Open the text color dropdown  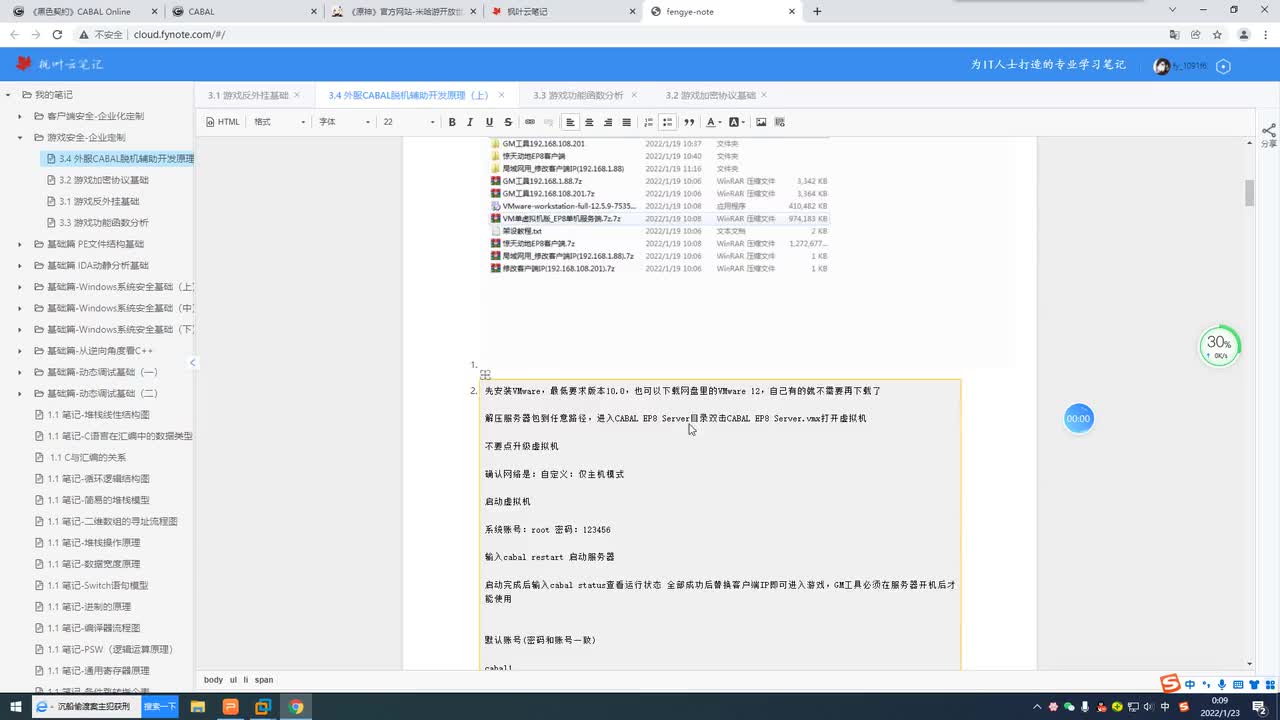(713, 122)
